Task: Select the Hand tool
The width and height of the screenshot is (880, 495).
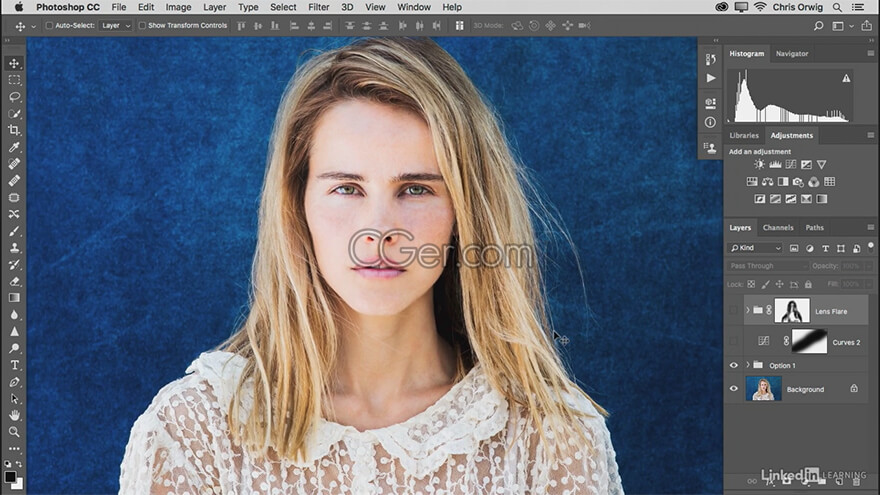Action: 14,415
